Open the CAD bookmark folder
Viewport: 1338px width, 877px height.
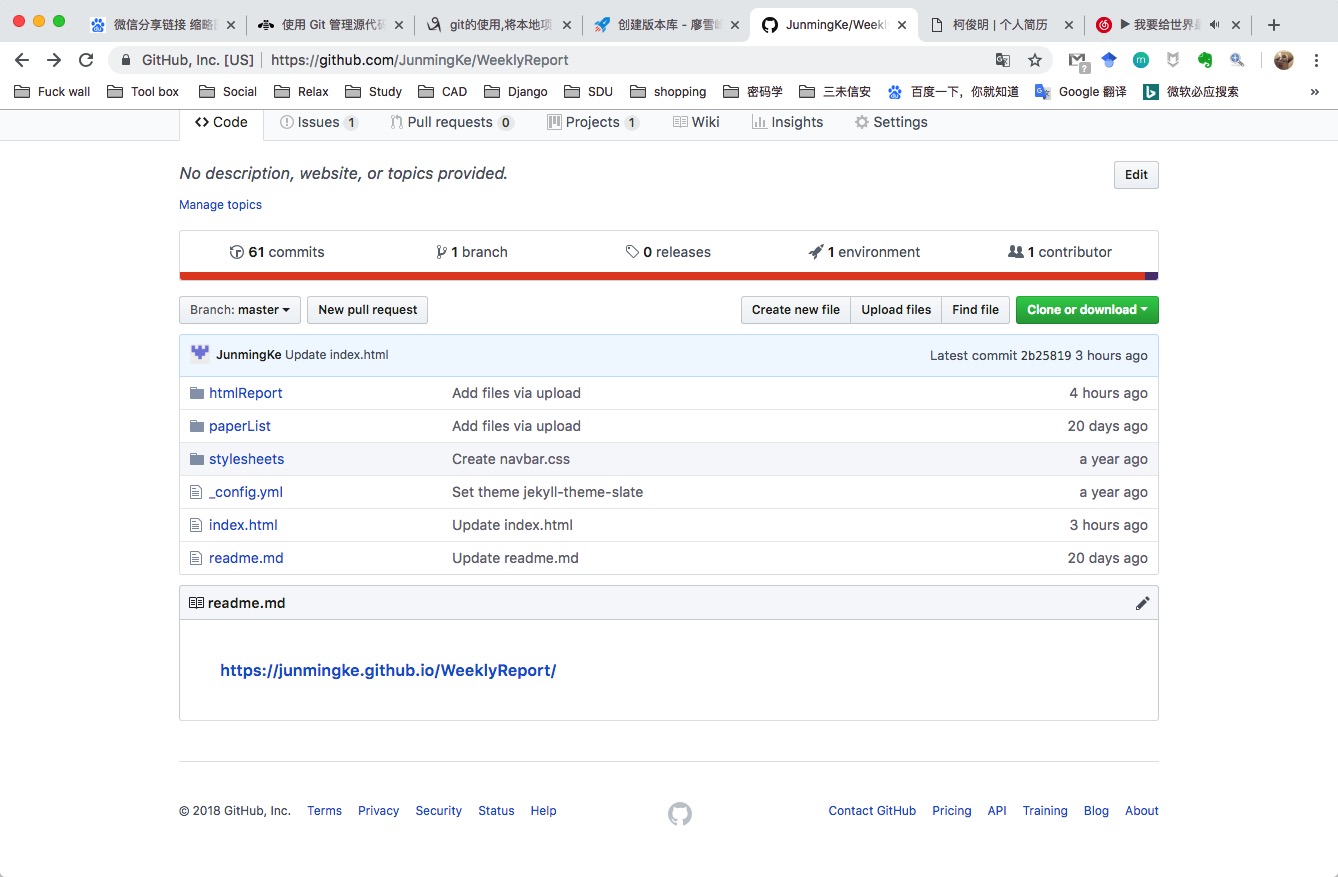point(442,91)
